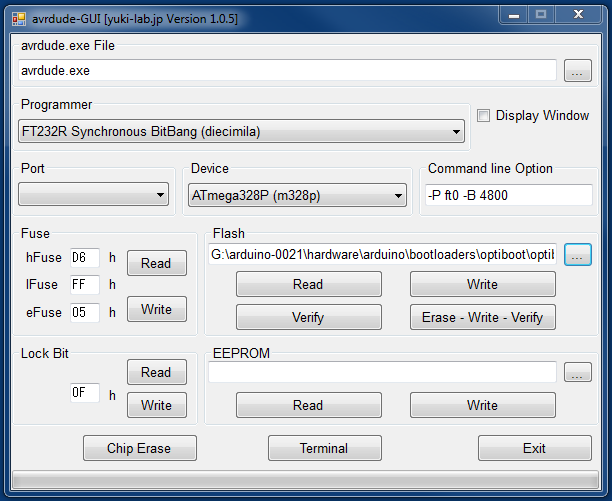Click the EEPROM file path field
Viewport: 612px width, 501px height.
(382, 372)
